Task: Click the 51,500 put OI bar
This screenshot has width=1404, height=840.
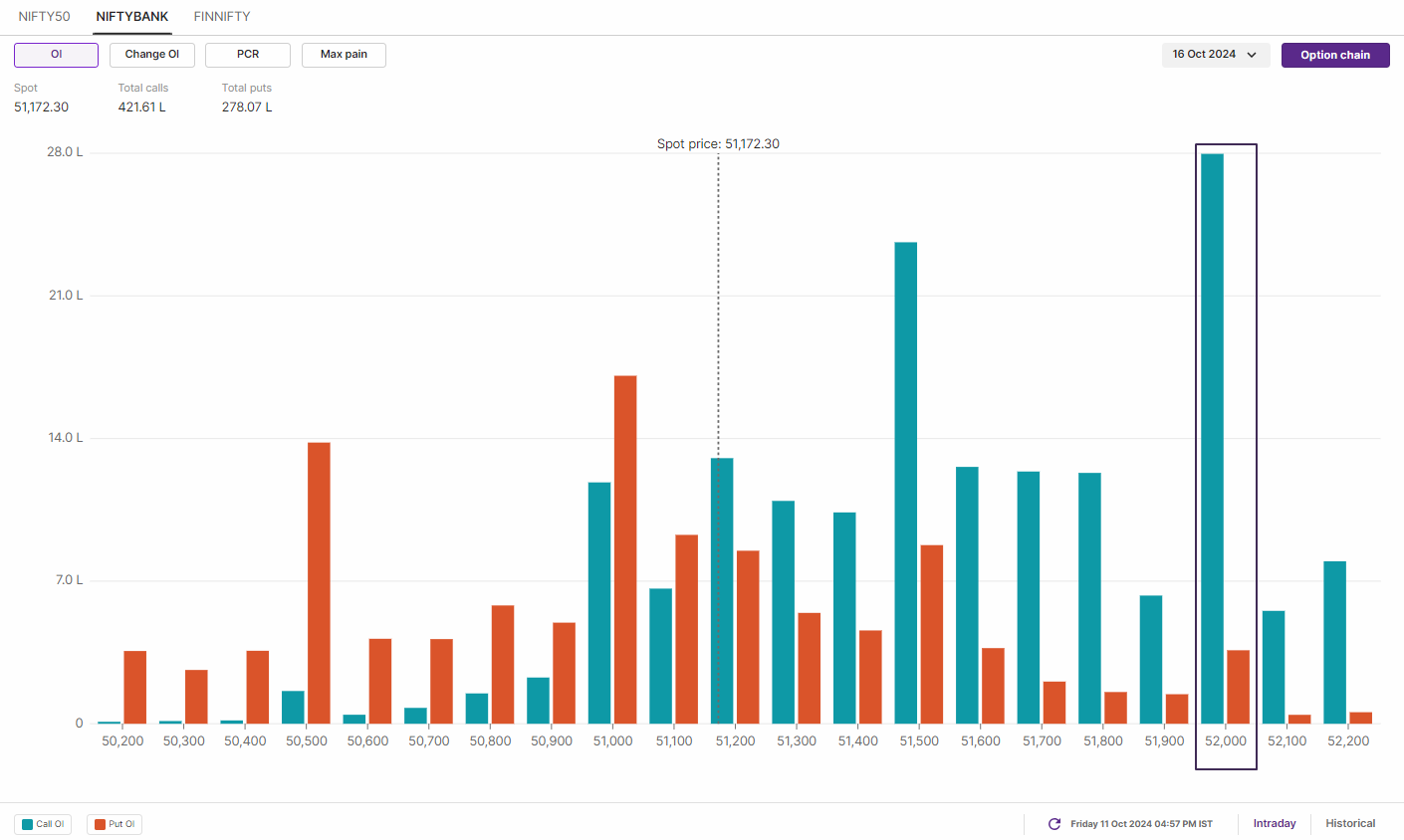Action: click(x=932, y=635)
